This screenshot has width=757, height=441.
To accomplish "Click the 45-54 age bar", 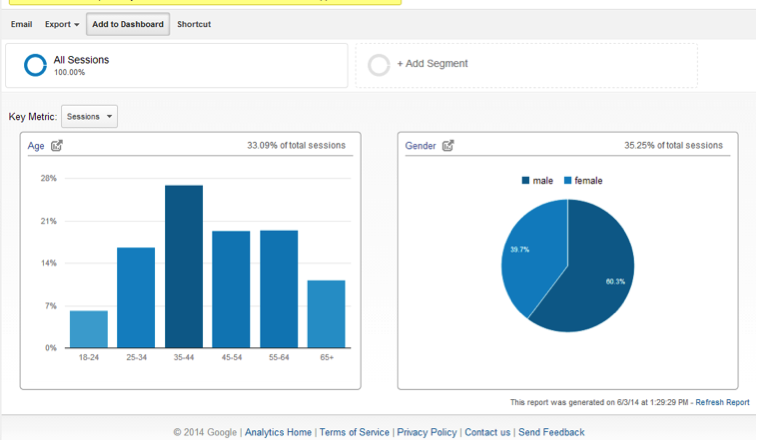I will click(x=231, y=289).
